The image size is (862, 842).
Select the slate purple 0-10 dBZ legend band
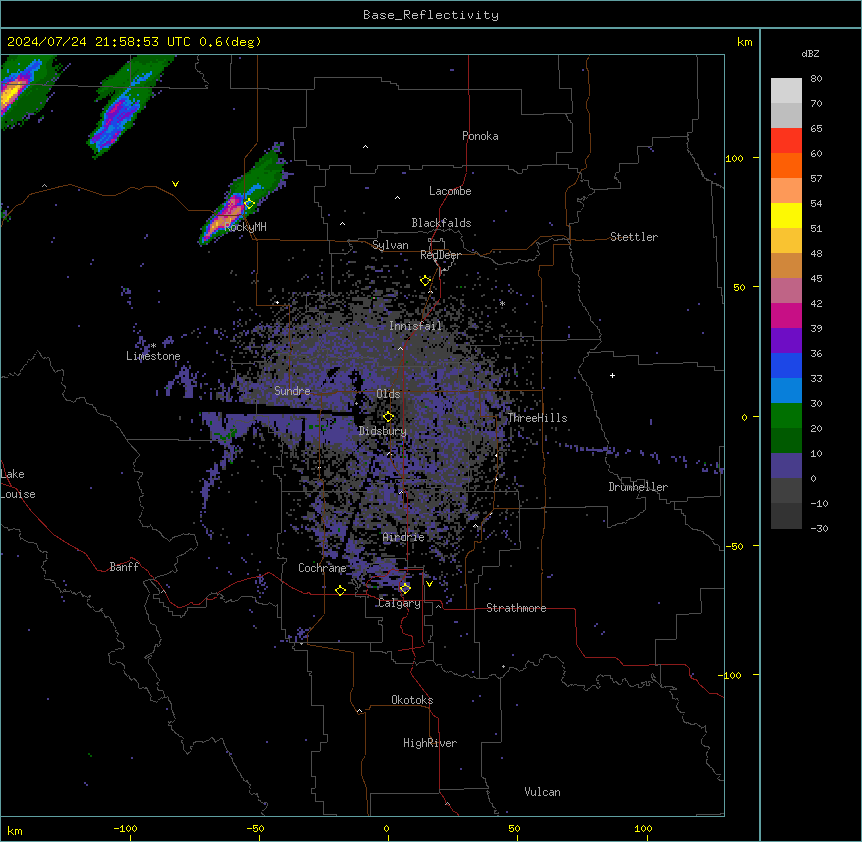click(786, 466)
